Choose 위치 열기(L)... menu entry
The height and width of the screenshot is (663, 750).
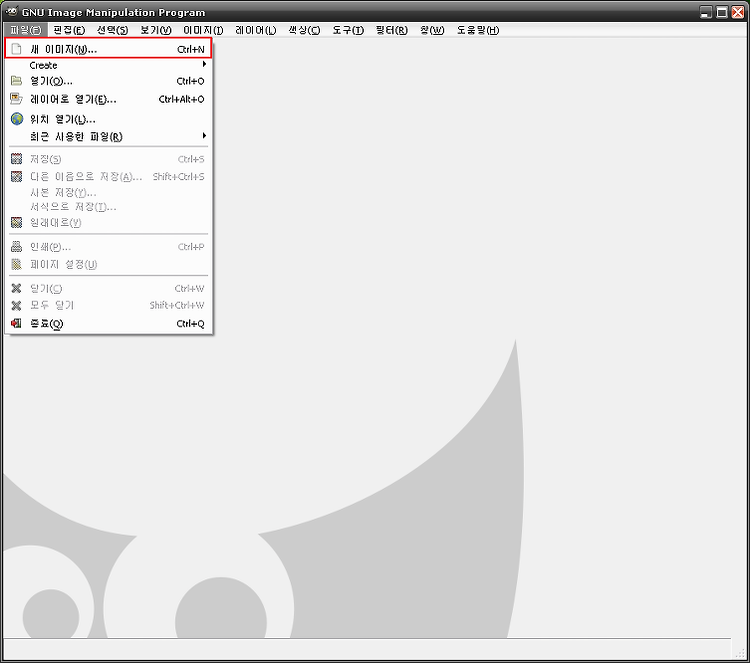(x=109, y=119)
